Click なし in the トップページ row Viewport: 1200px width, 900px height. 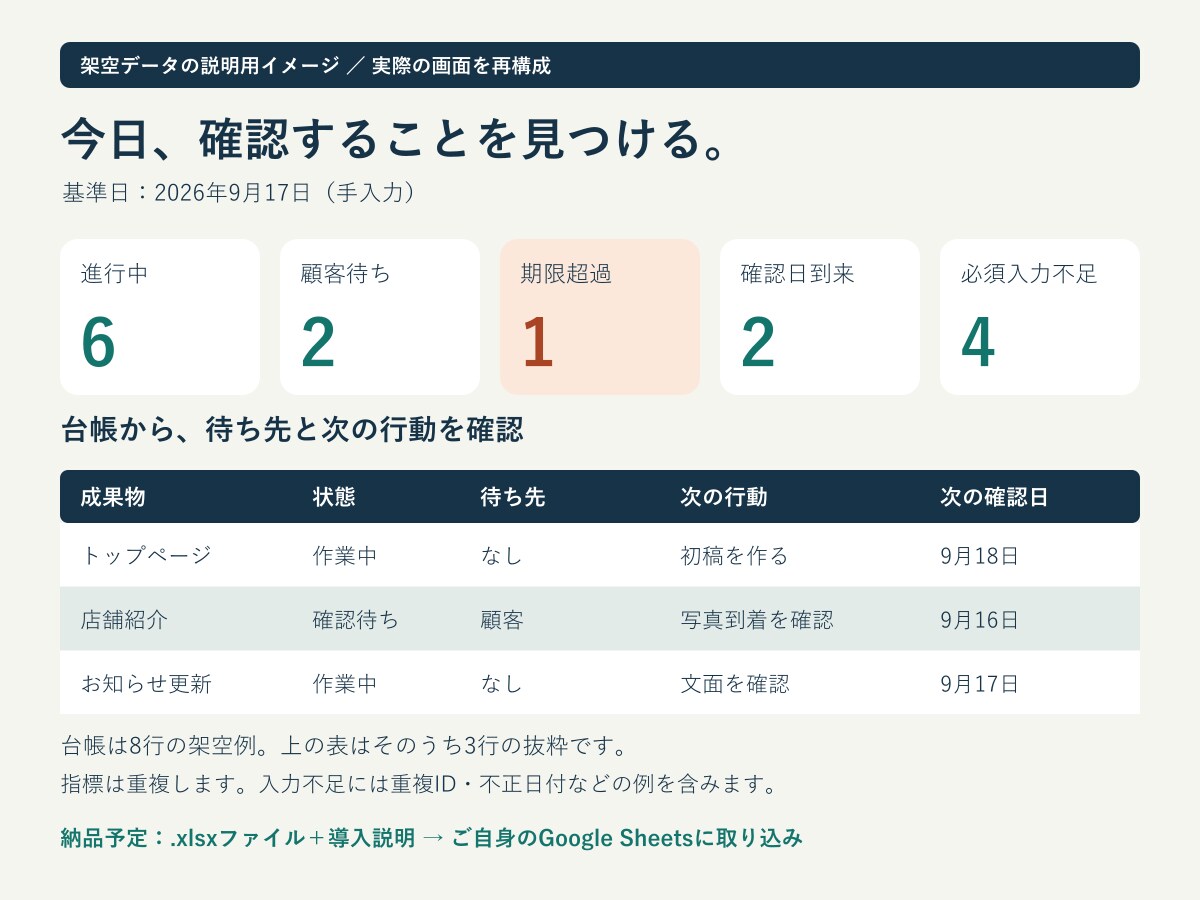[502, 556]
